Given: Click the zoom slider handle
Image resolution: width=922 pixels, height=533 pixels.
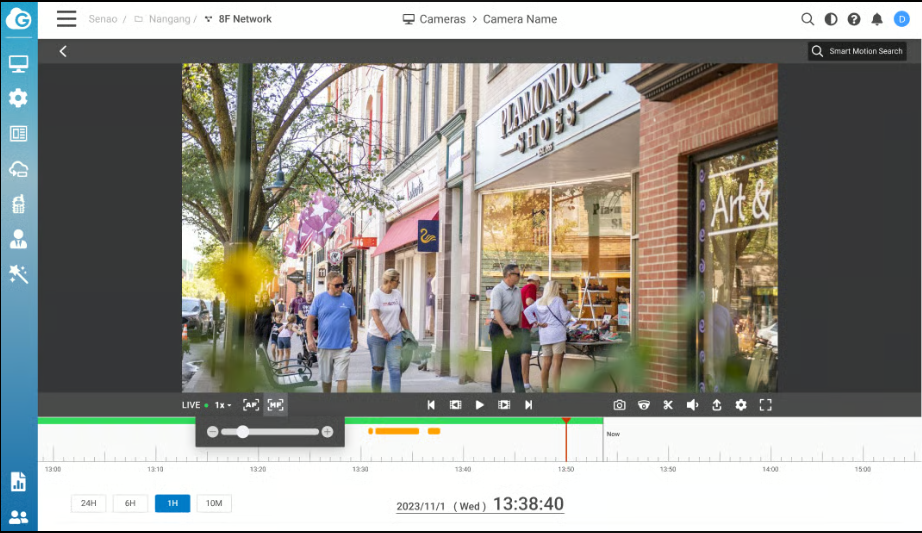Looking at the screenshot, I should (x=242, y=431).
